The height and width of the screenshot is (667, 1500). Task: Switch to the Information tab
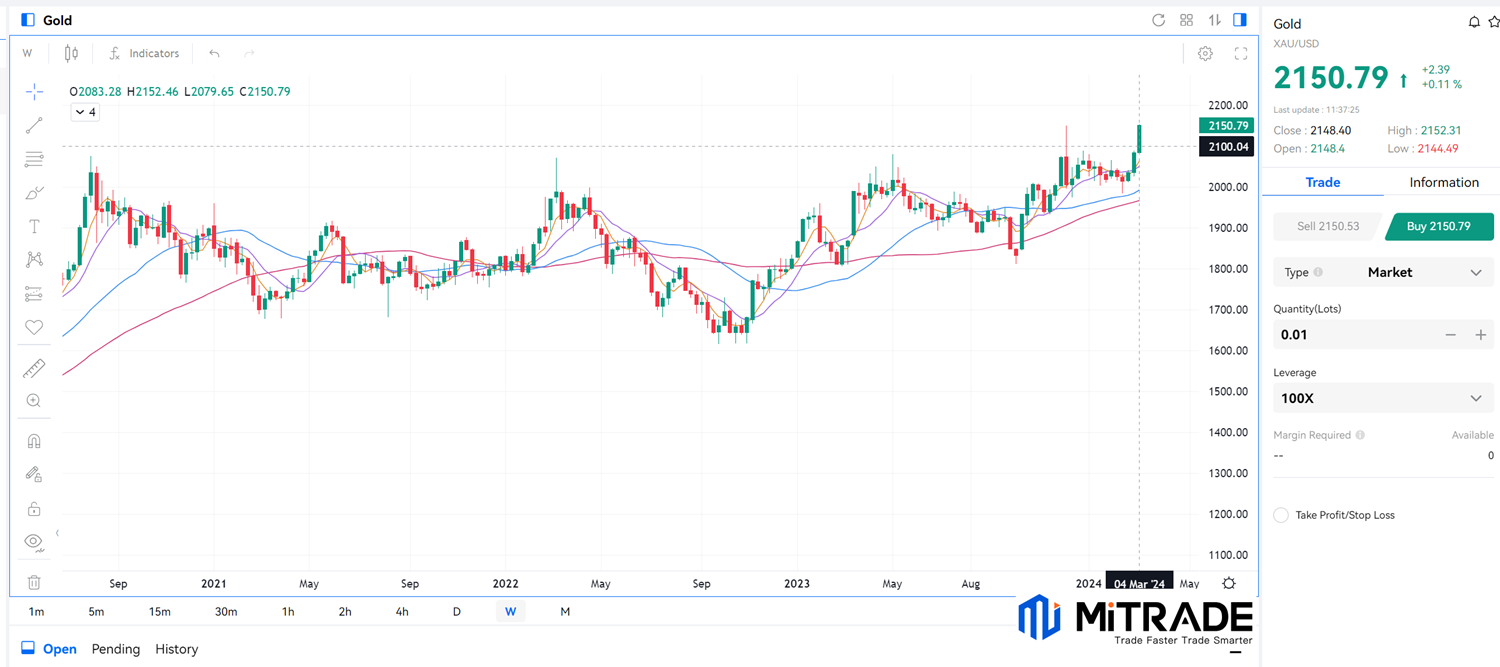(x=1443, y=182)
